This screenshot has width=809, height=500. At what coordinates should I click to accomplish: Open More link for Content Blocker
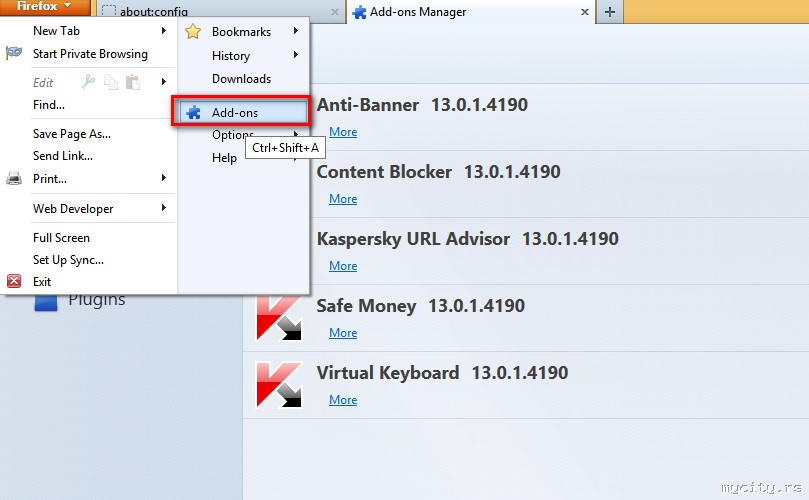coord(343,199)
